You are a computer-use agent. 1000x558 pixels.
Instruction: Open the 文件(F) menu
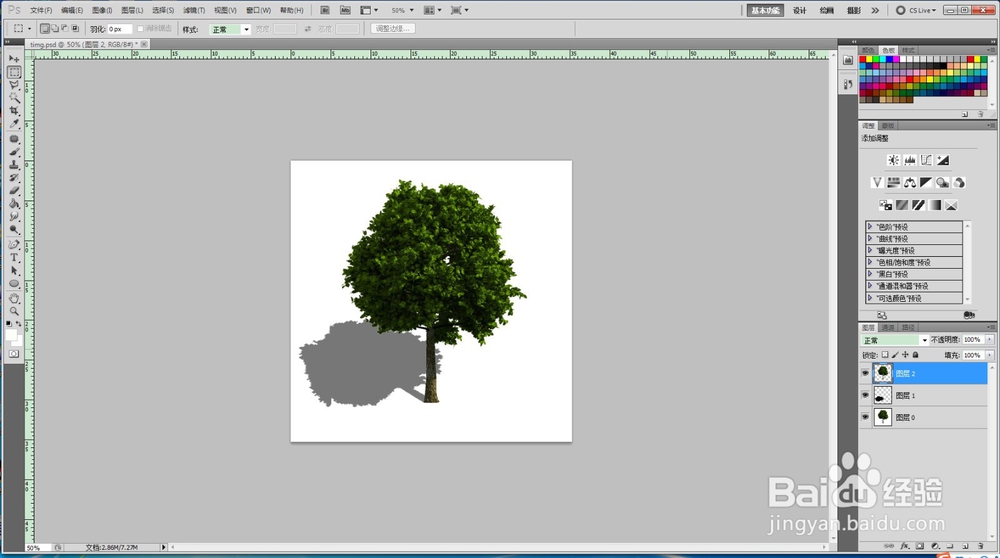pyautogui.click(x=41, y=10)
